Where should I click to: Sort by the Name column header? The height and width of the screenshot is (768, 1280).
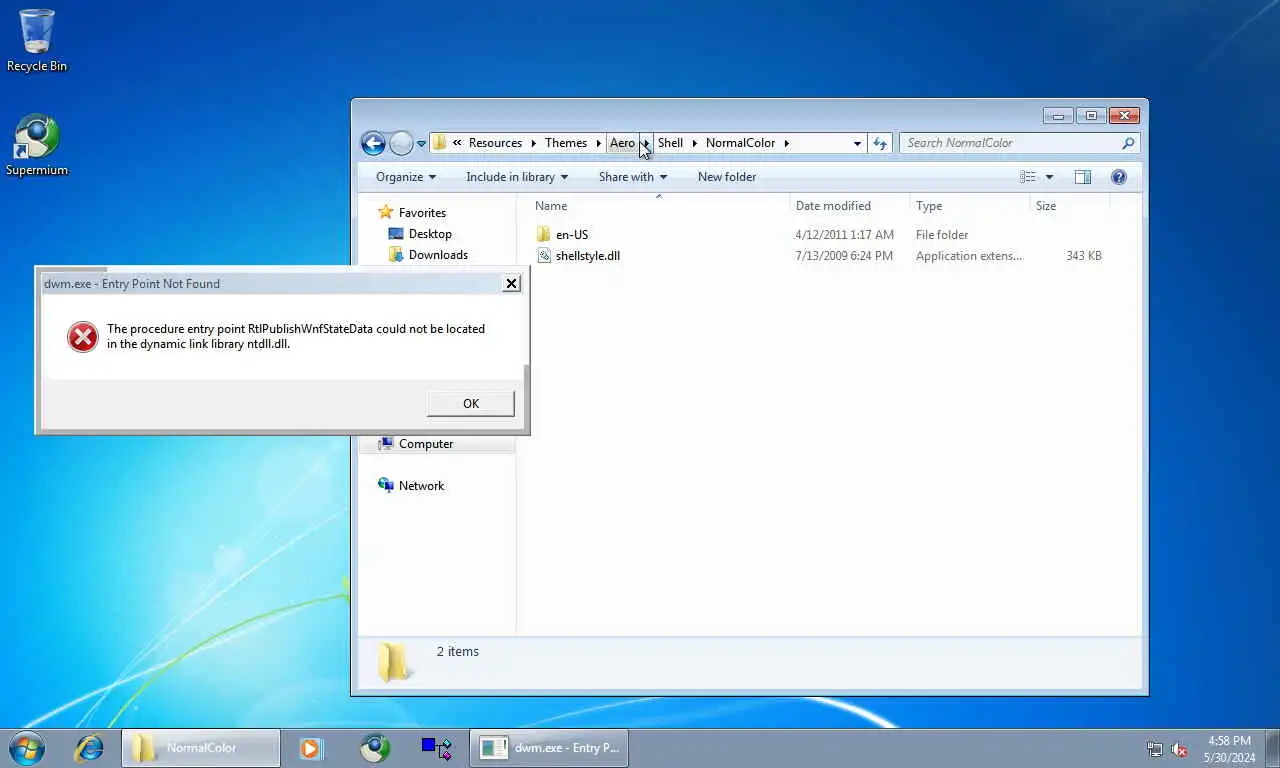click(659, 206)
